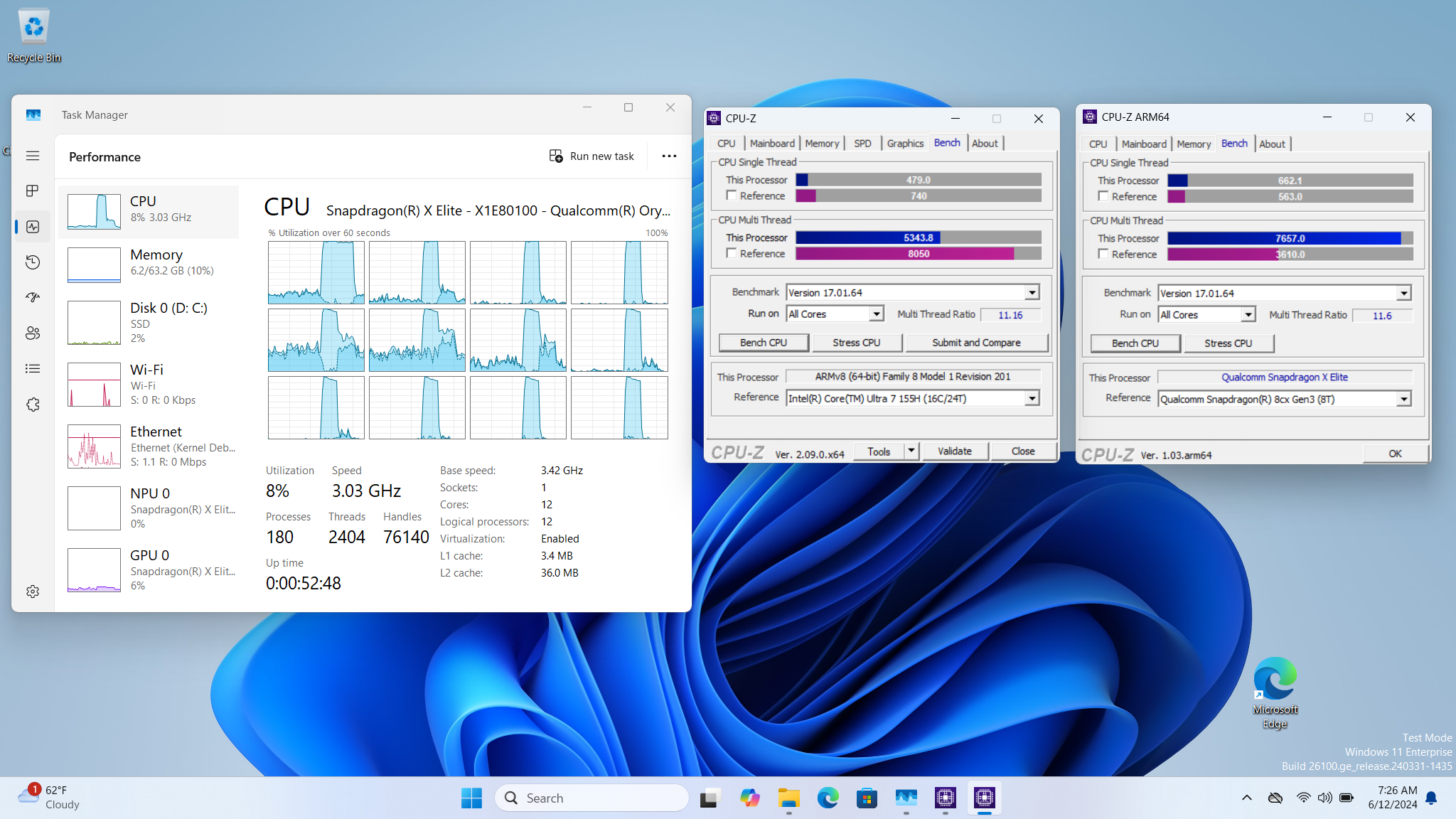Enable Single Thread Reference checkbox in CPU-Z

pos(731,196)
